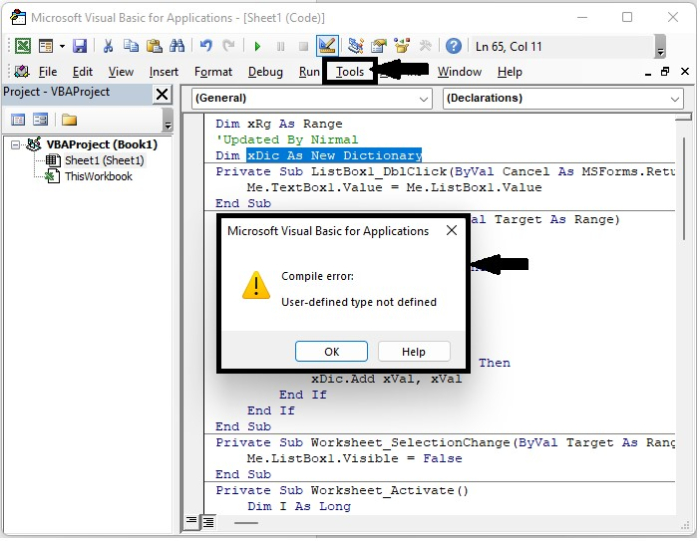Image resolution: width=700 pixels, height=541 pixels.
Task: Open the Run menu
Action: point(309,72)
